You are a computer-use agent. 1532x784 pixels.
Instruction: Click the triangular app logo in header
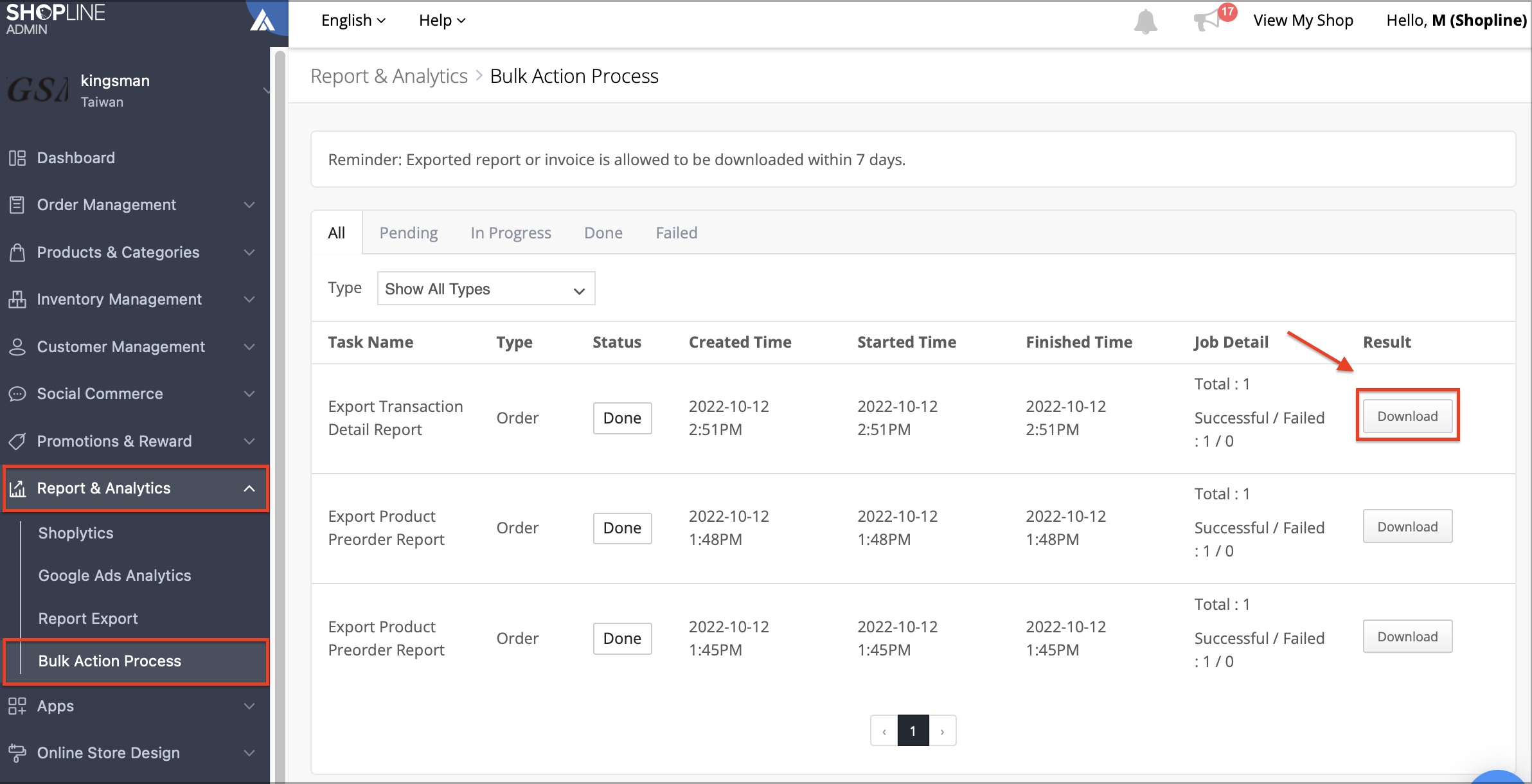click(x=262, y=20)
